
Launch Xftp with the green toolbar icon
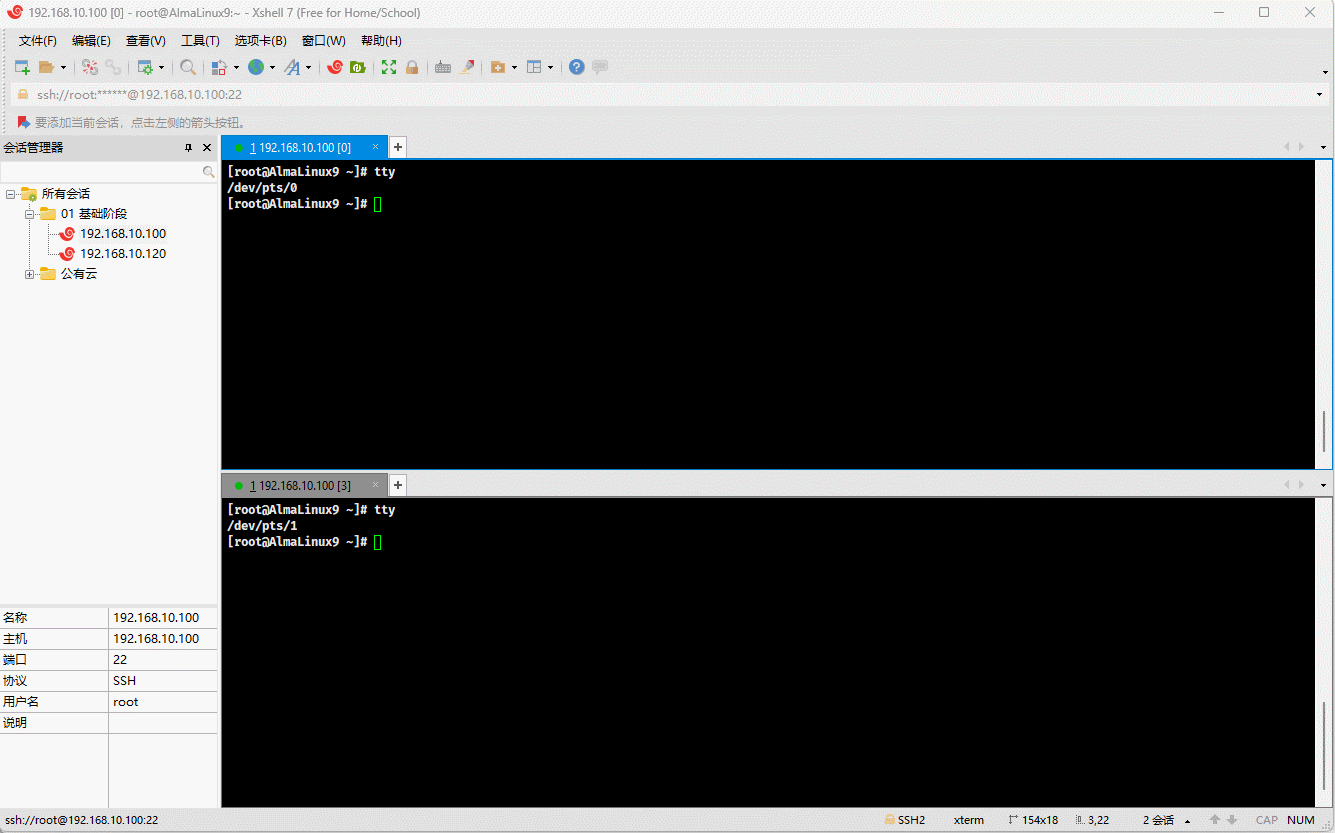357,67
